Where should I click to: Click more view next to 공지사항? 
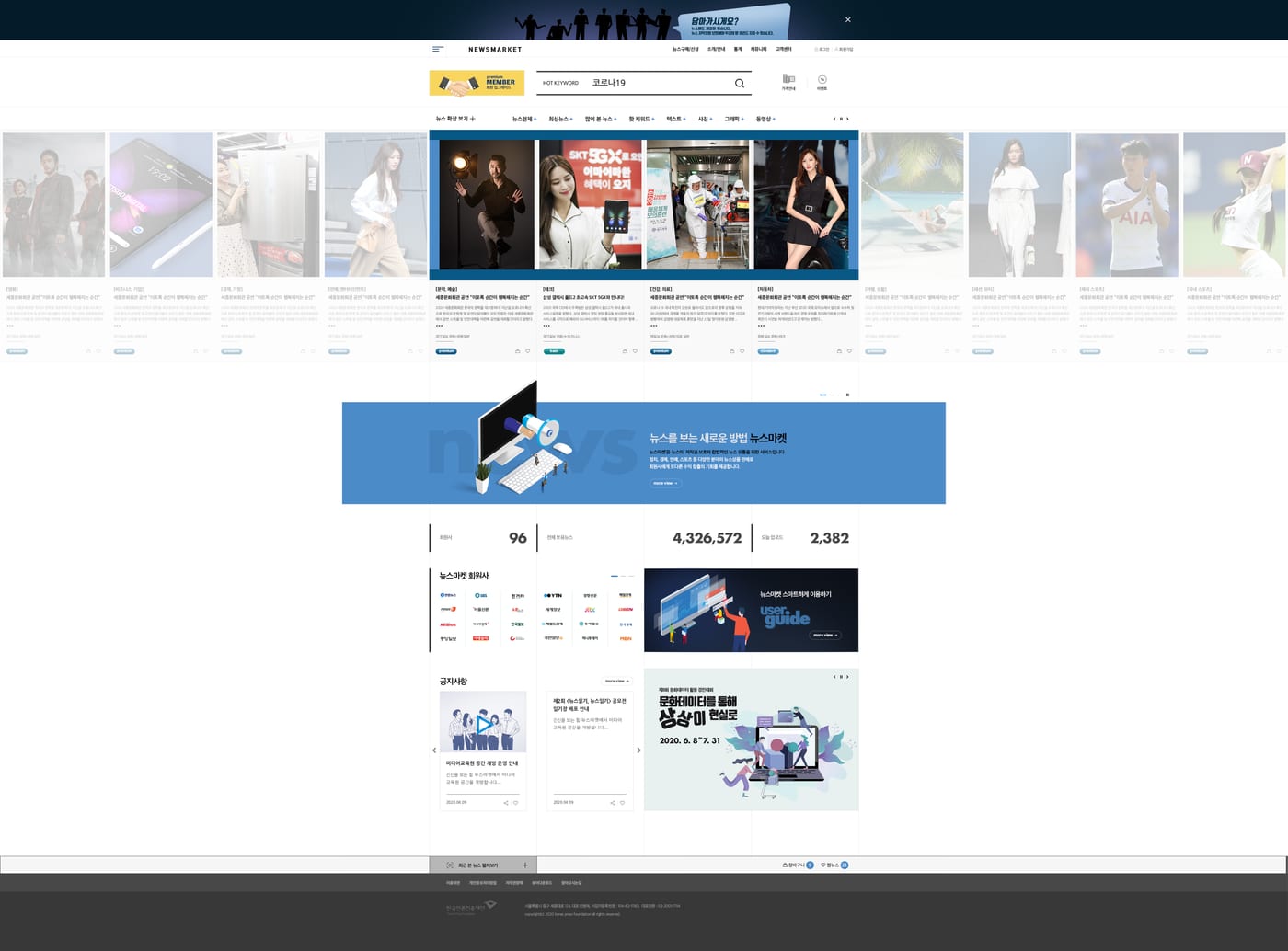pos(617,681)
